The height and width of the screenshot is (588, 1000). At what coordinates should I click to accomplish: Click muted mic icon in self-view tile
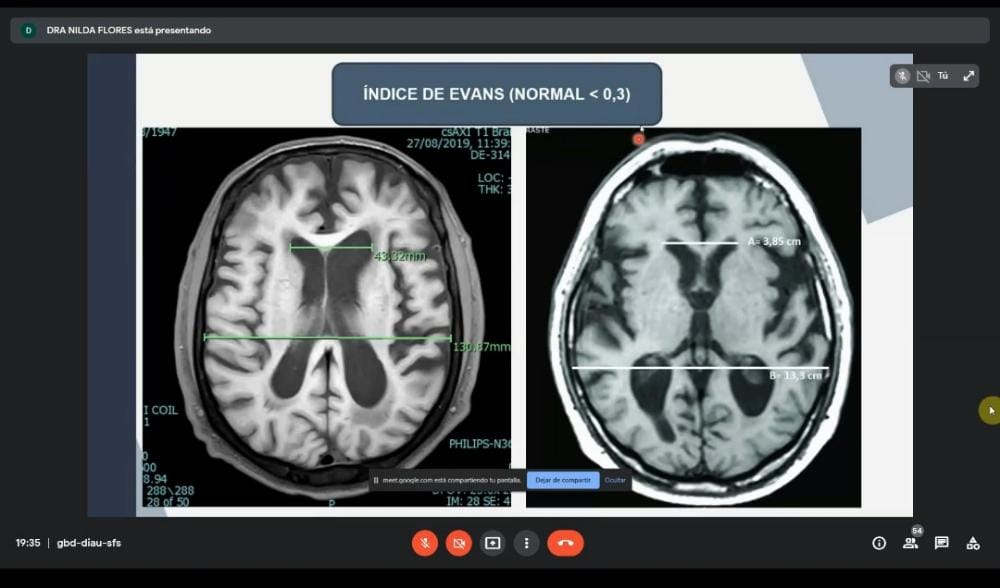click(x=902, y=76)
